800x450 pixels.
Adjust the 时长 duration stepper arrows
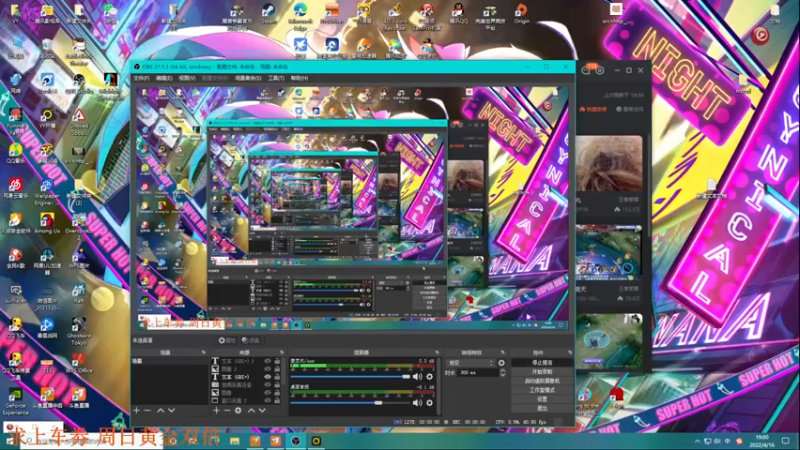click(x=503, y=373)
